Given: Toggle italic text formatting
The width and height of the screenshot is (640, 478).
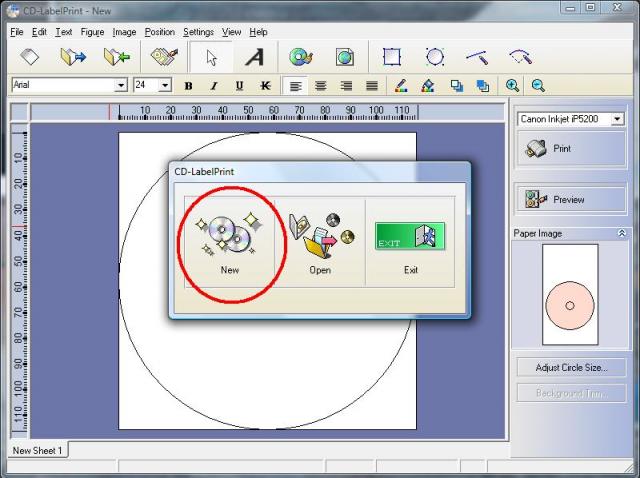Looking at the screenshot, I should (x=215, y=86).
